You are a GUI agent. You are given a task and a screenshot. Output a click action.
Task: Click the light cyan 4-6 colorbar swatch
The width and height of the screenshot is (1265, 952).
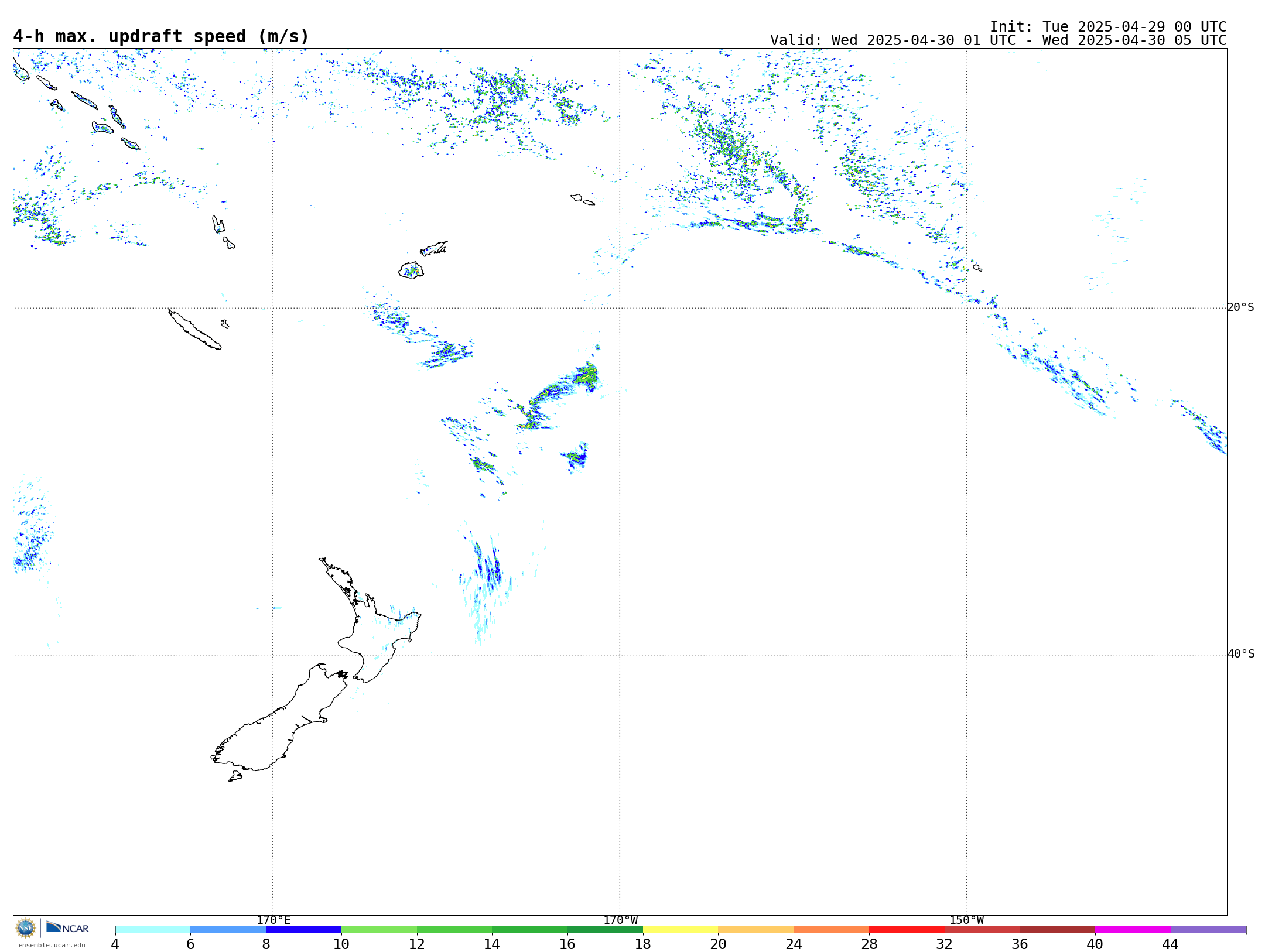coord(153,930)
